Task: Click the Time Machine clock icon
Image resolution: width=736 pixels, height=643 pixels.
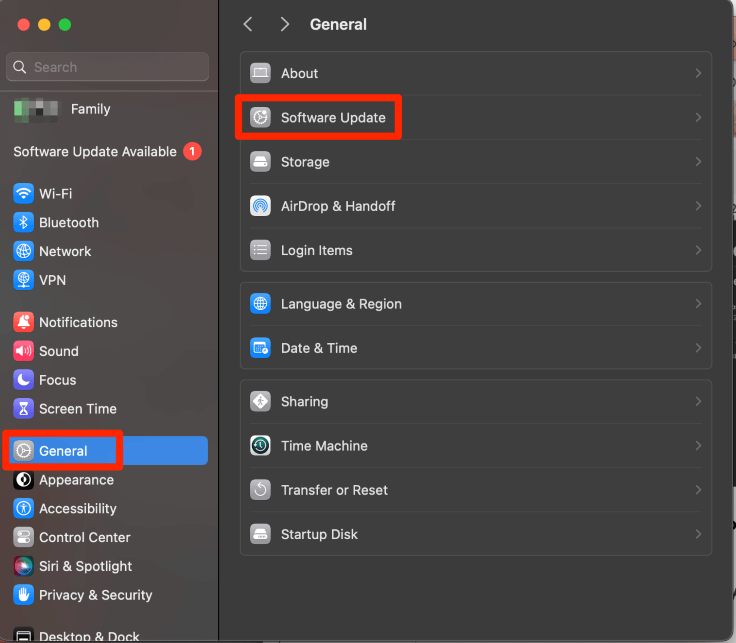Action: [x=260, y=445]
